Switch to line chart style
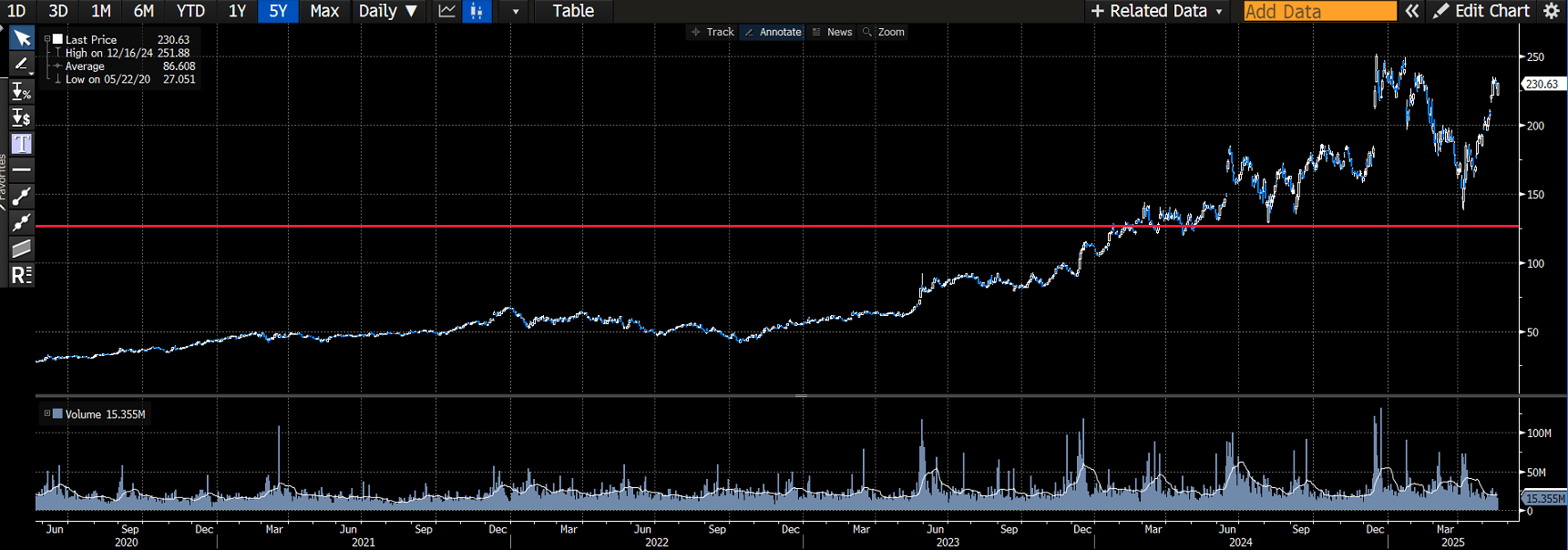Screen dimensions: 1568x550 (x=447, y=11)
